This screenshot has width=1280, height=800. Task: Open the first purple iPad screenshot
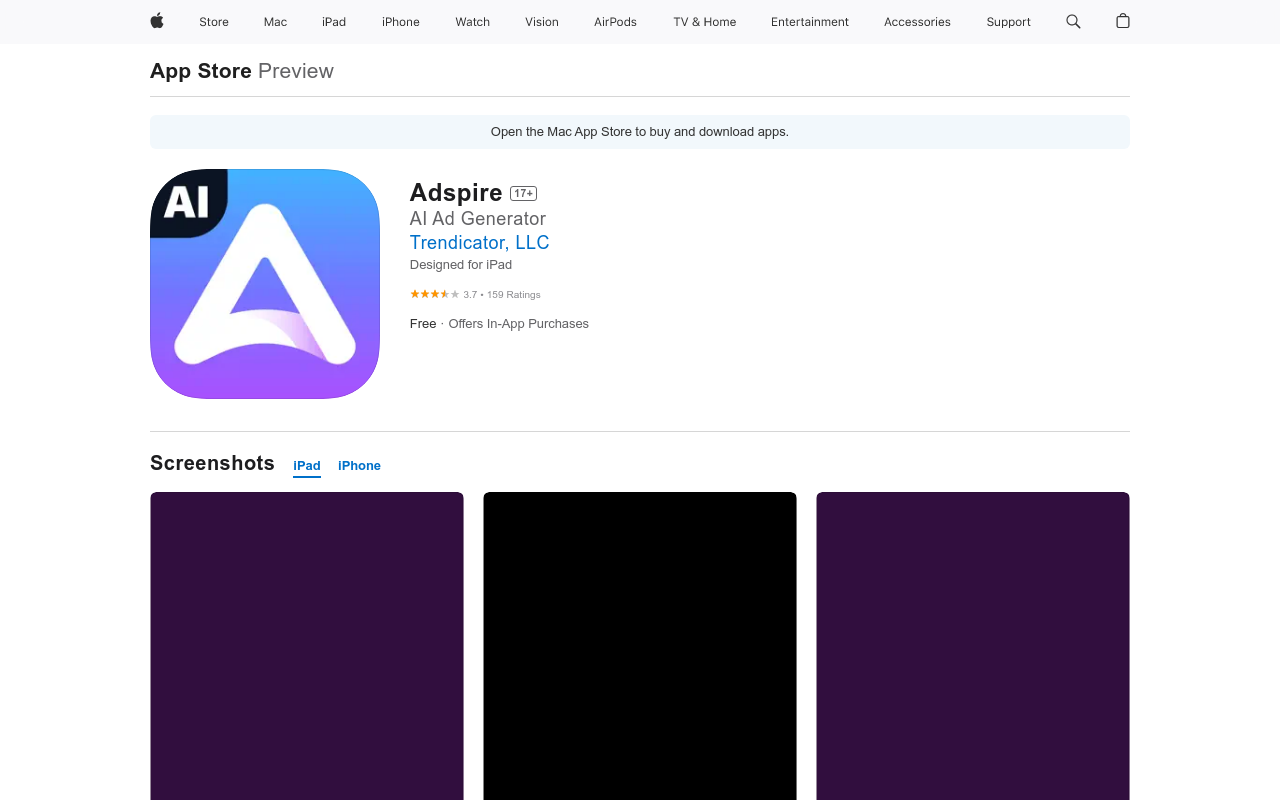tap(307, 646)
